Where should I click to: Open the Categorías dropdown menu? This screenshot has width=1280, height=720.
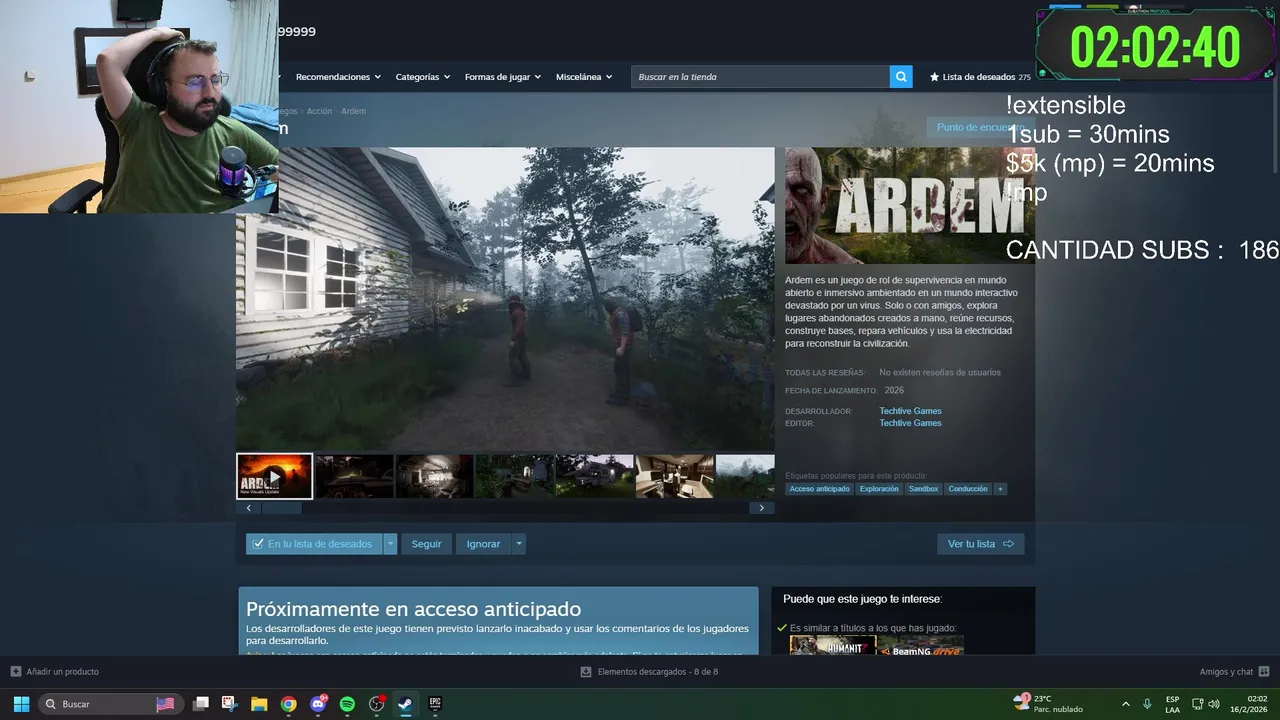(x=422, y=77)
